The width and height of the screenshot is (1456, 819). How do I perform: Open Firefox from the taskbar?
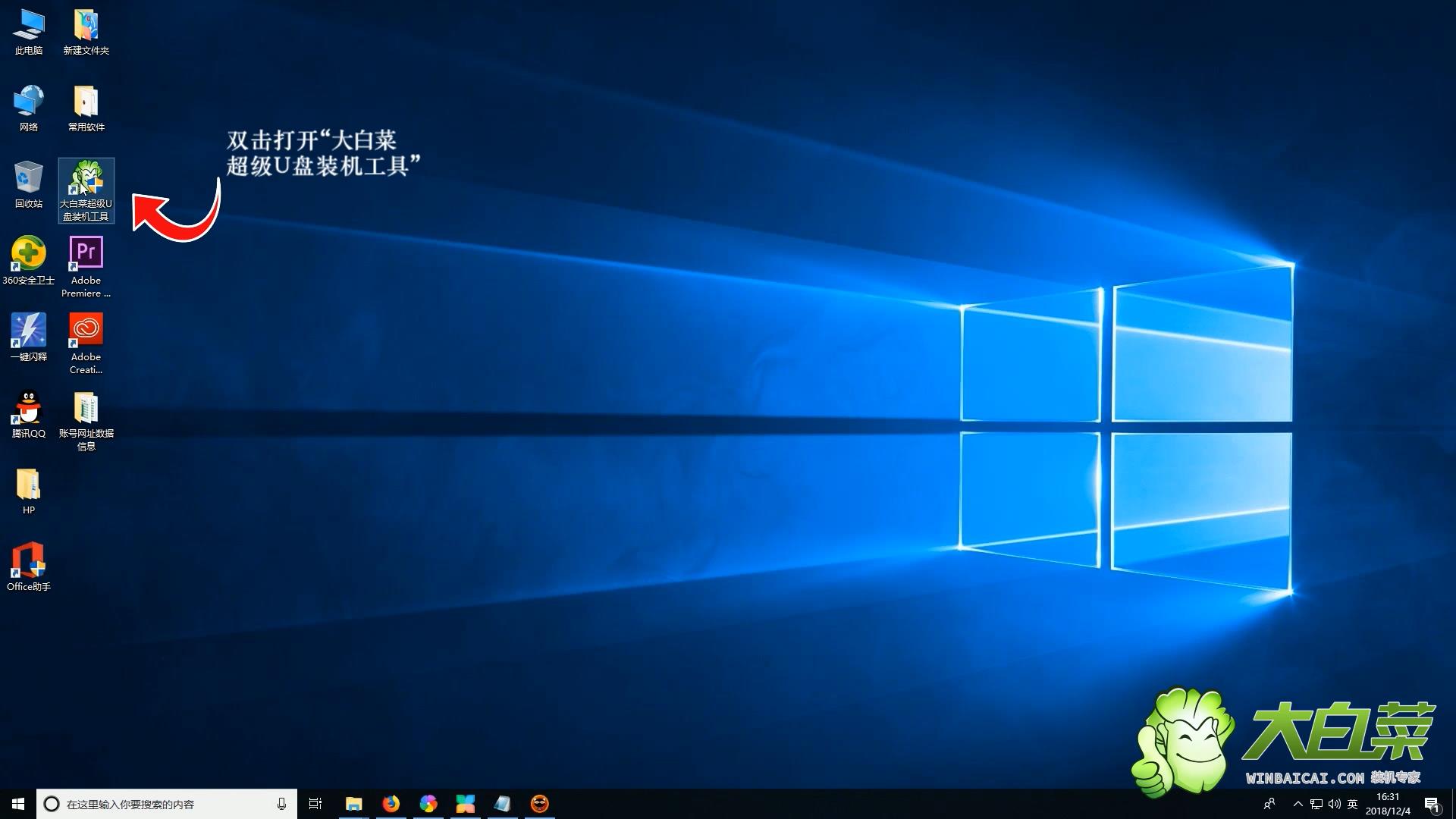(391, 804)
